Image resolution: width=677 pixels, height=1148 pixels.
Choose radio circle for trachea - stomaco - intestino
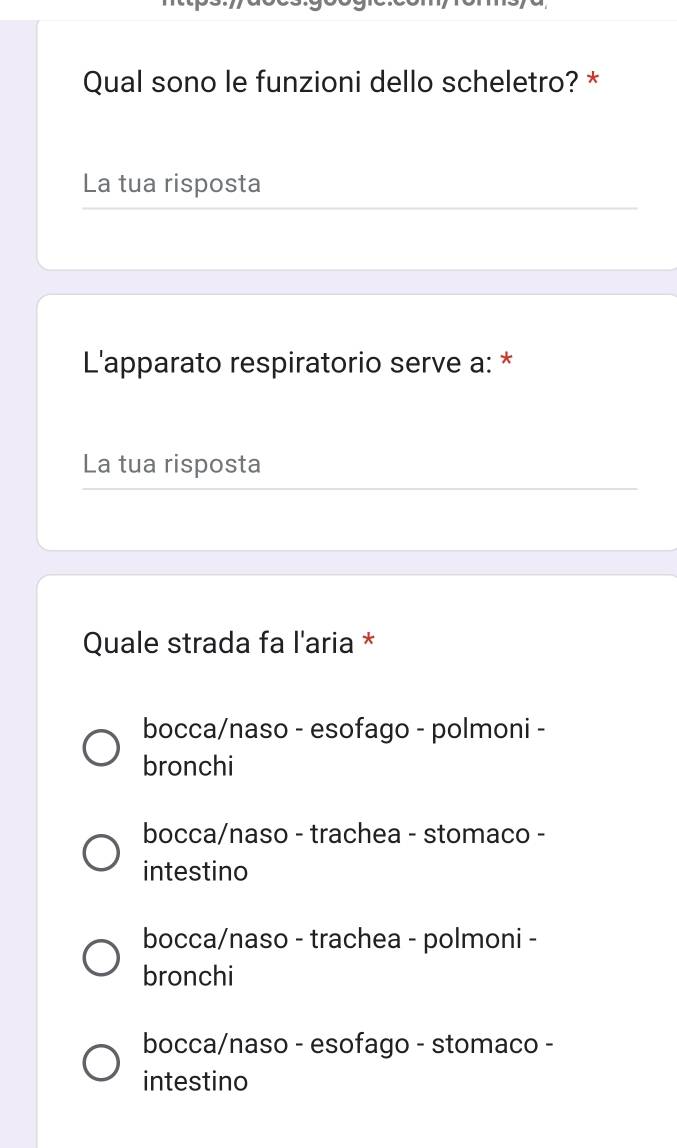click(x=99, y=852)
